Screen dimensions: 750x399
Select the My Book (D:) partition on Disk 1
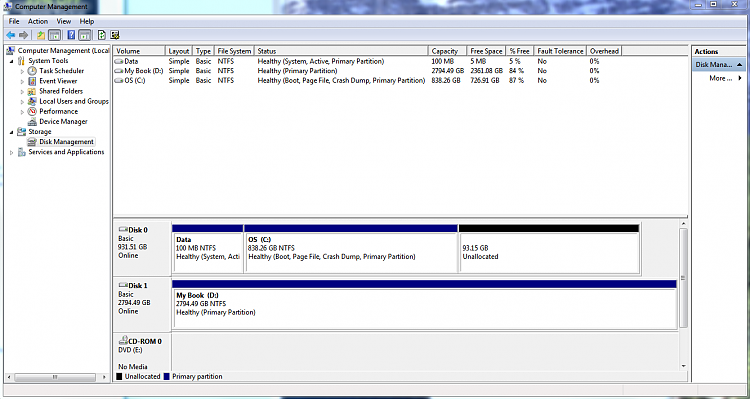pyautogui.click(x=424, y=304)
